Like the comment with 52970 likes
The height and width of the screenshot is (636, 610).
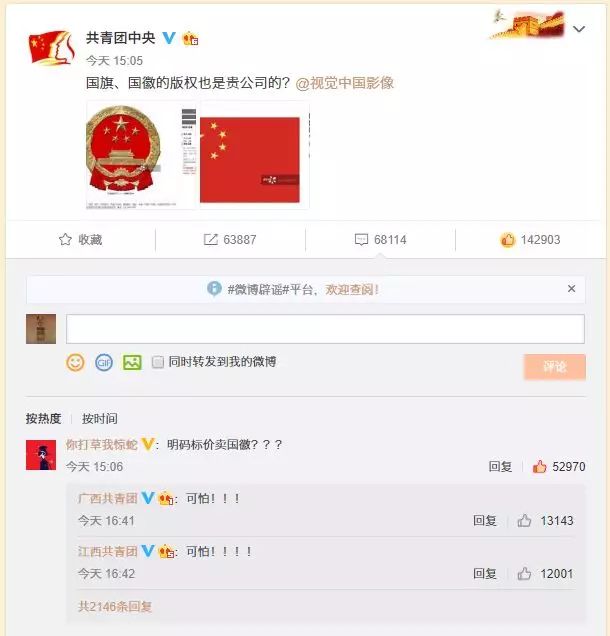coord(539,466)
